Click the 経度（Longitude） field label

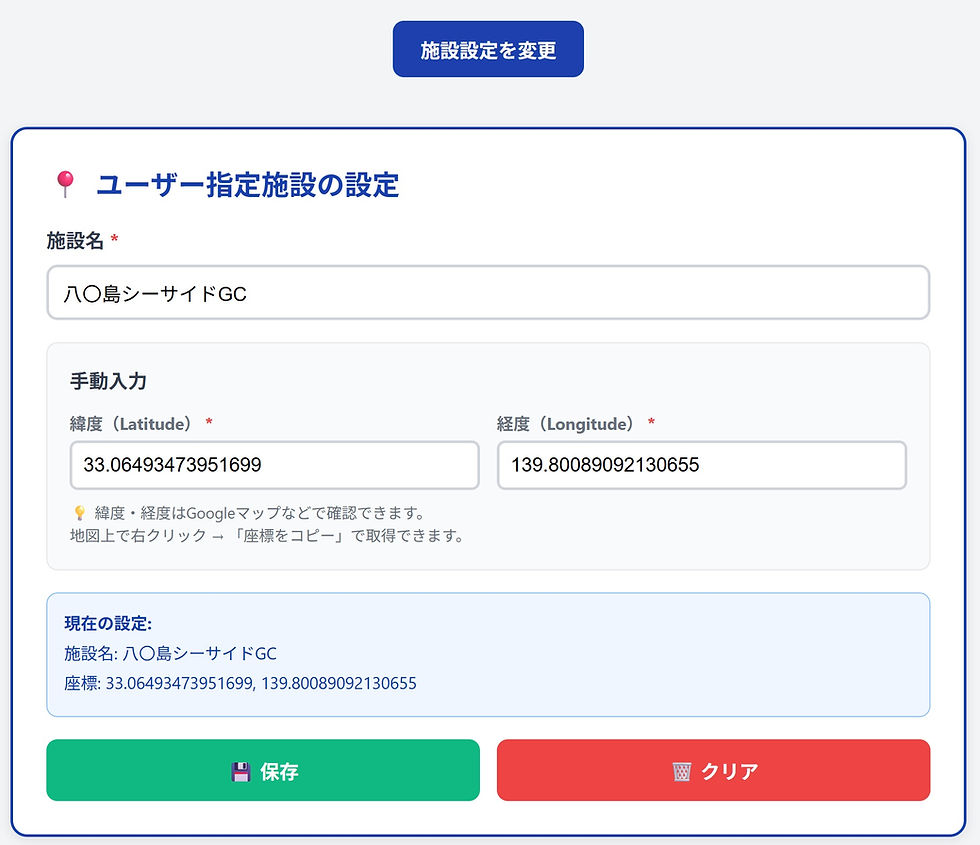click(x=566, y=424)
